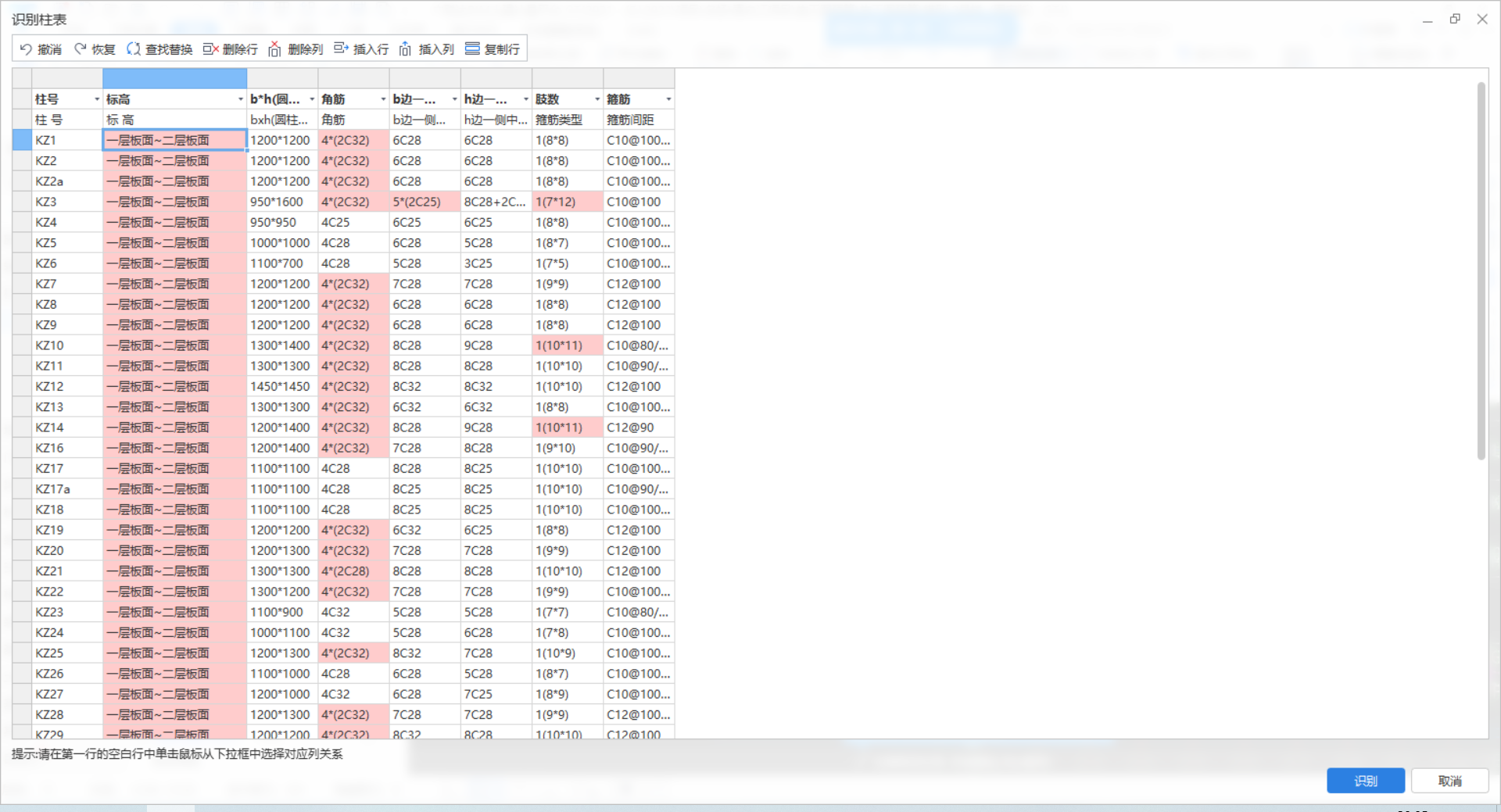Click the 1(8*9) cell in KZ27 row

click(568, 694)
